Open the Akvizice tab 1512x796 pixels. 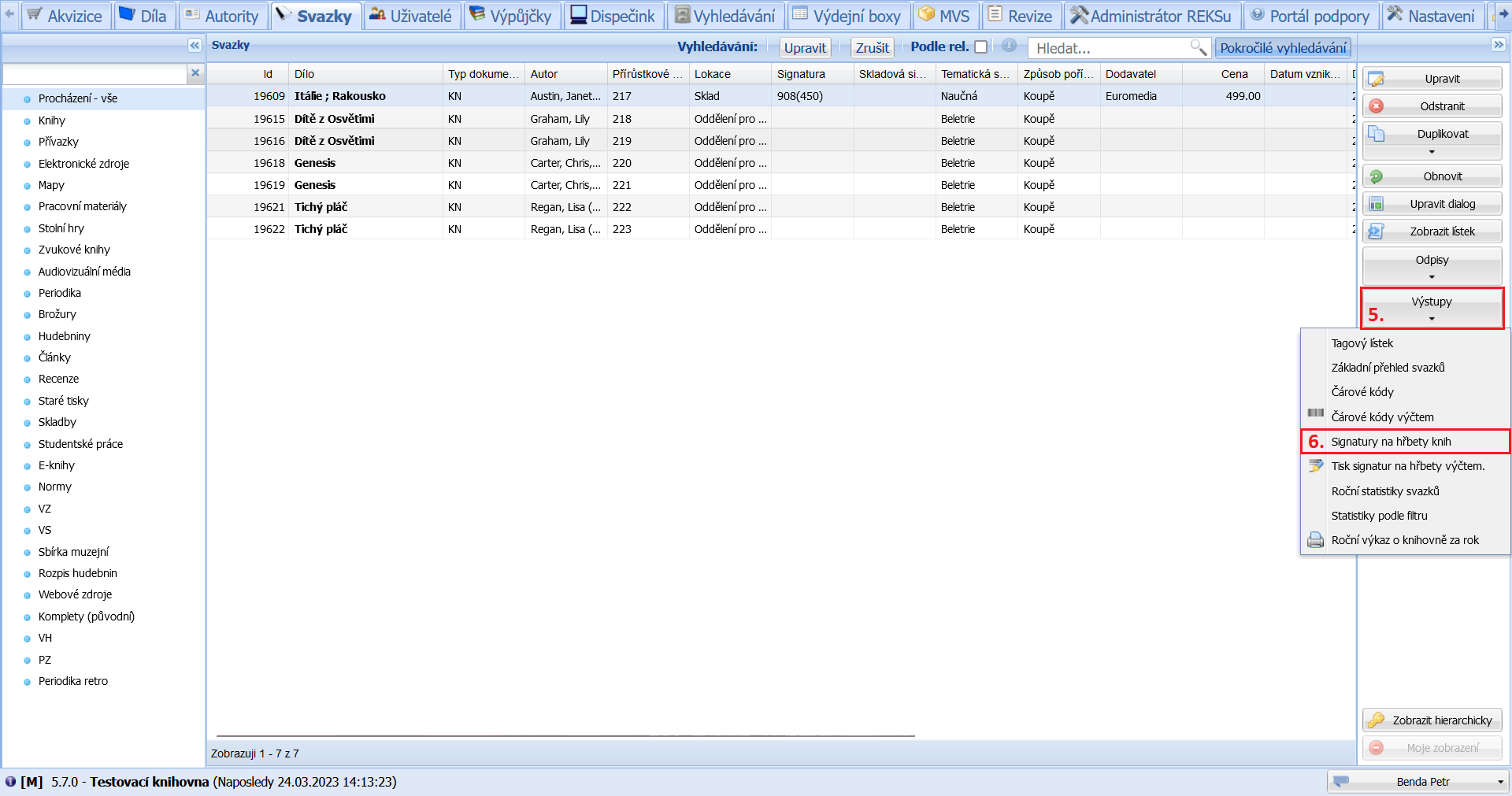click(65, 16)
